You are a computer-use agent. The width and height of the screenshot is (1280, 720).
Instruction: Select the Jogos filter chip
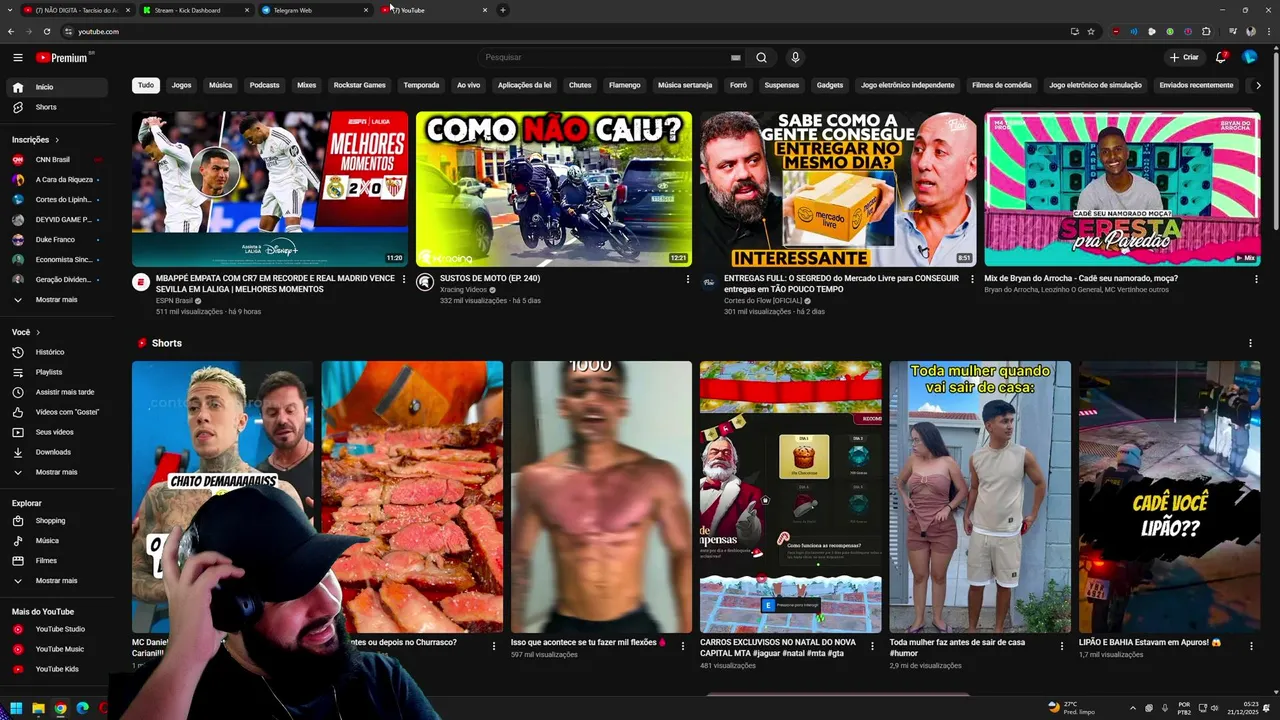click(x=181, y=86)
